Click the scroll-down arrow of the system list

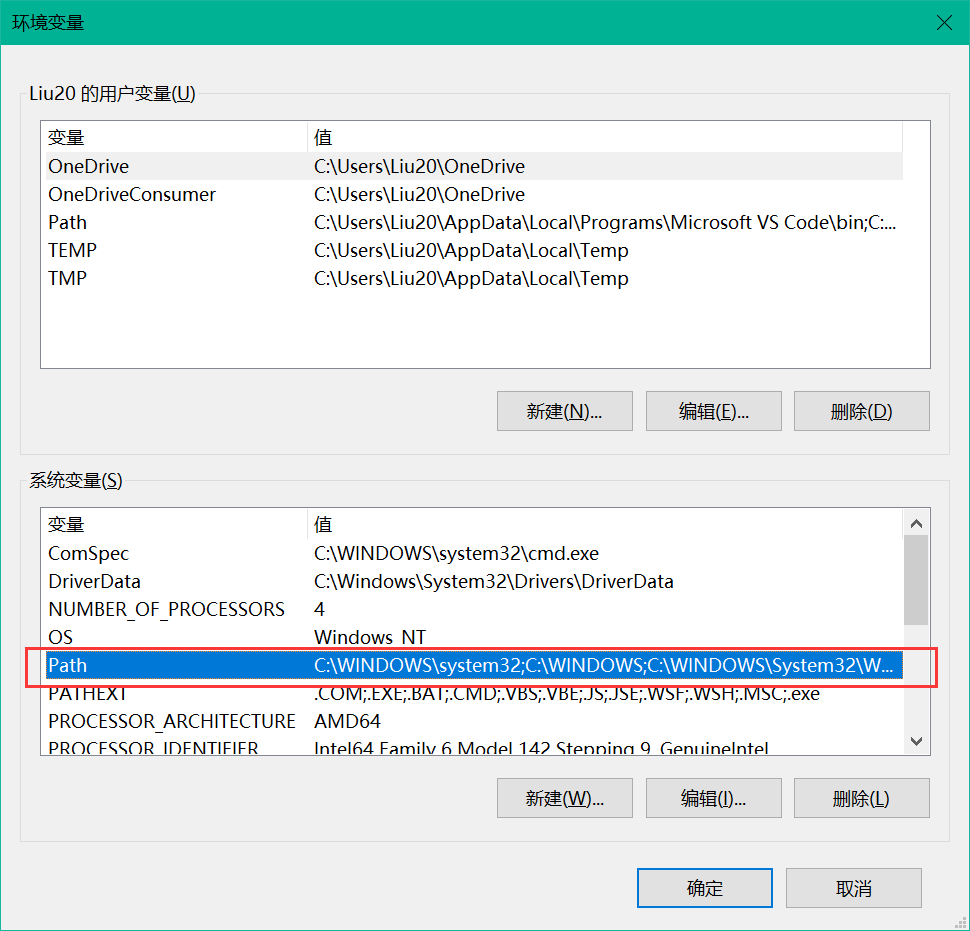click(916, 740)
